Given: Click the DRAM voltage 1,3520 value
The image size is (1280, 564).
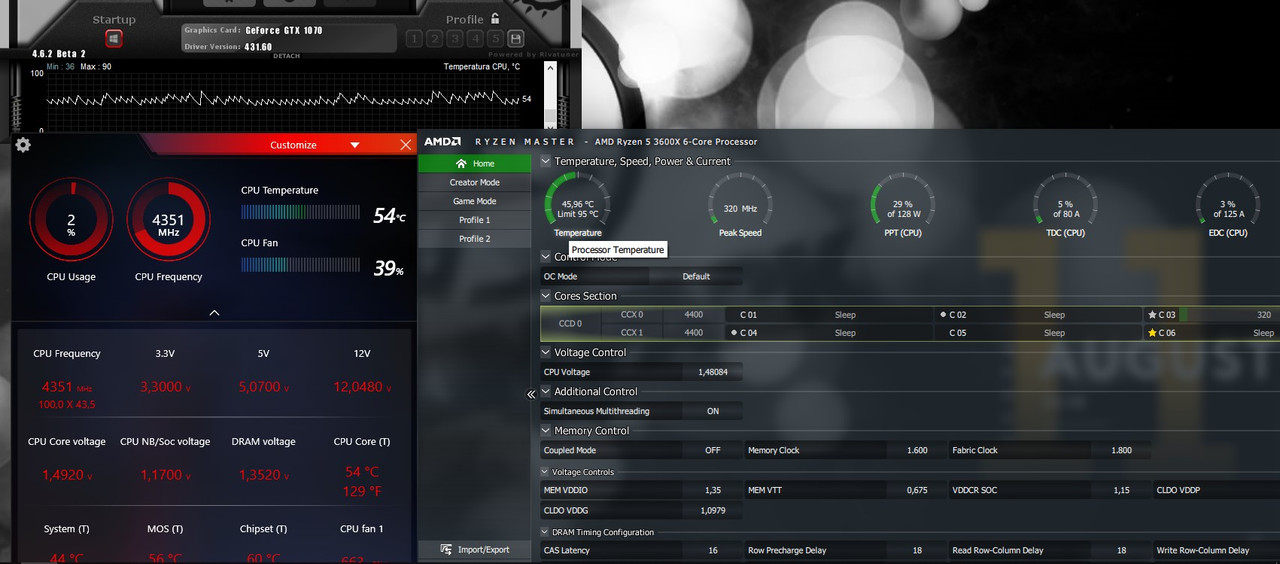Looking at the screenshot, I should click(x=263, y=475).
